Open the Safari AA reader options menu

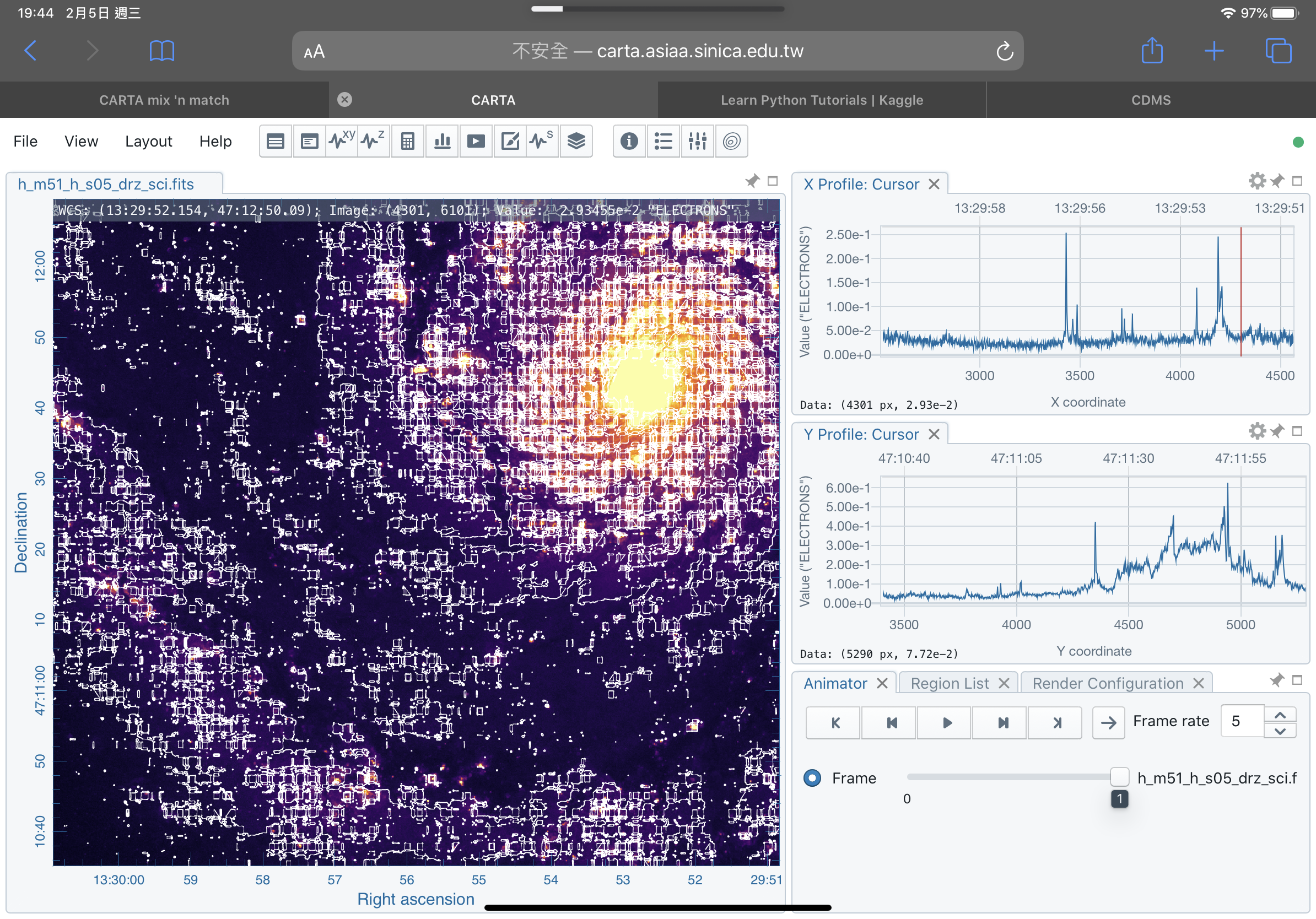coord(314,52)
